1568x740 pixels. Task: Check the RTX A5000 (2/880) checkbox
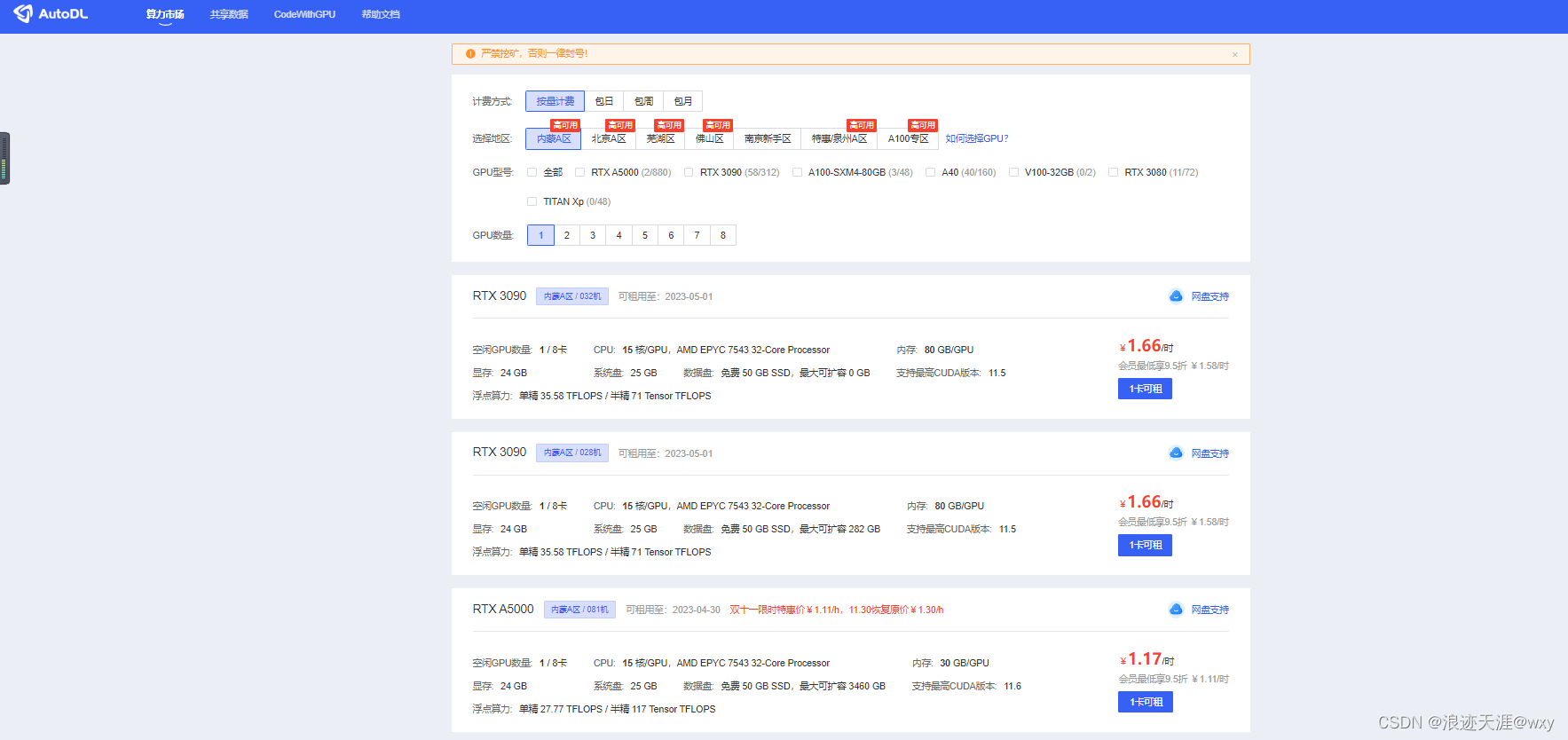(580, 172)
